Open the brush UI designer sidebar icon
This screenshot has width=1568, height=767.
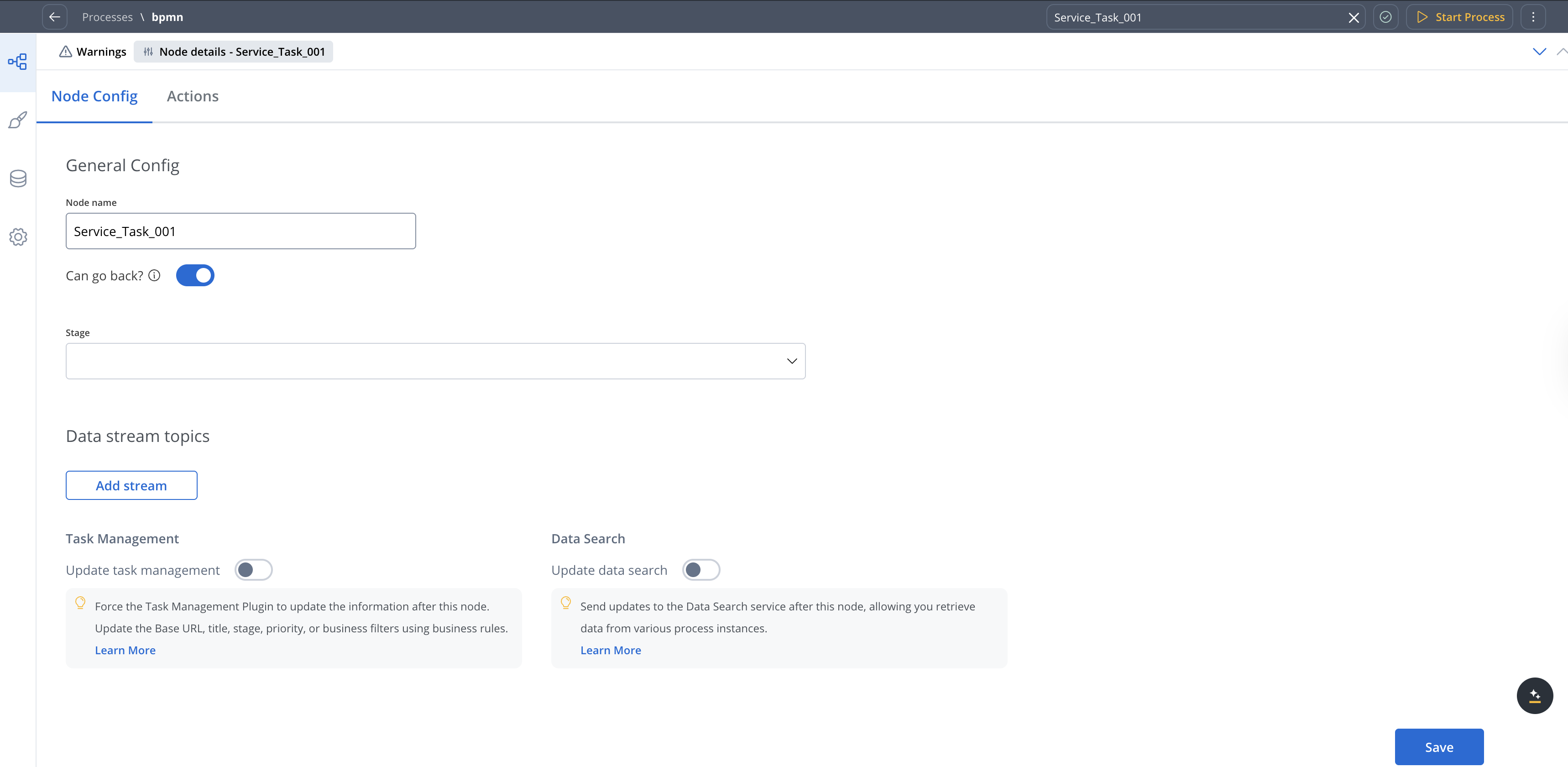pyautogui.click(x=18, y=120)
